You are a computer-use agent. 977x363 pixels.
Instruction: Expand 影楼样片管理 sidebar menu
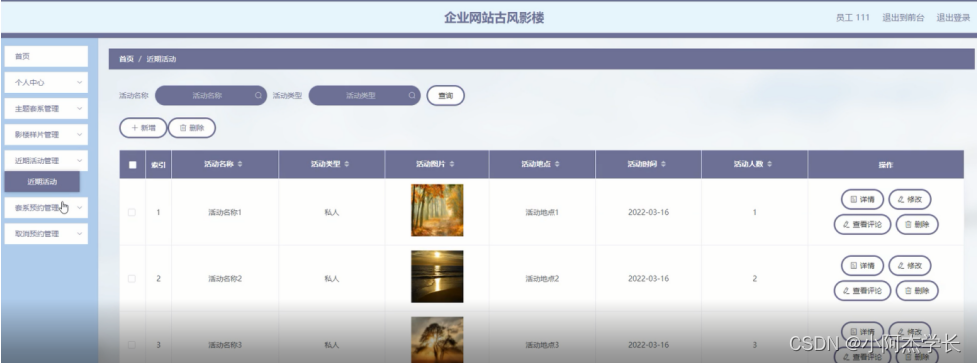46,134
